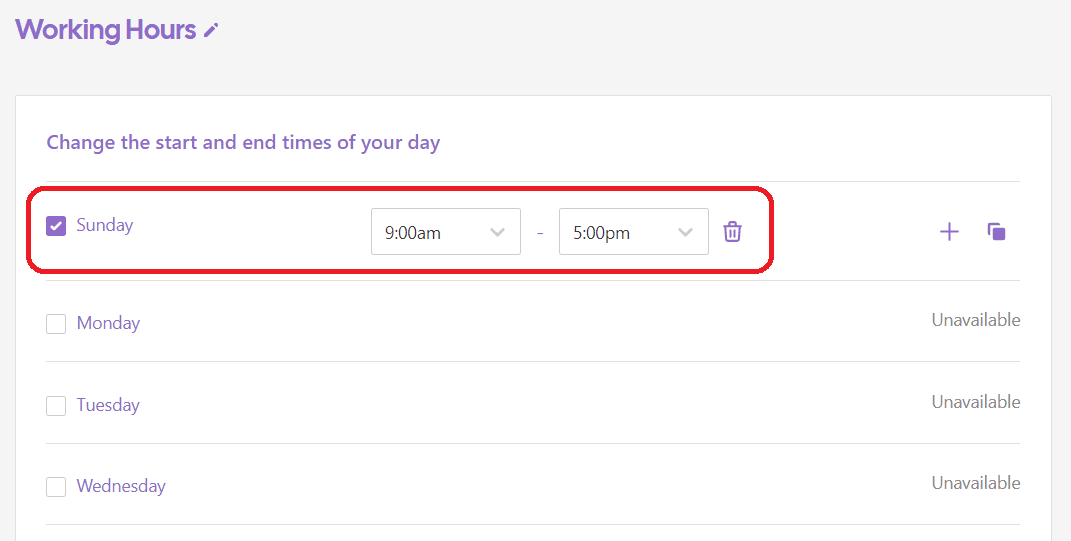Click the pencil edit icon beside Working Hours
1071x541 pixels.
point(210,31)
